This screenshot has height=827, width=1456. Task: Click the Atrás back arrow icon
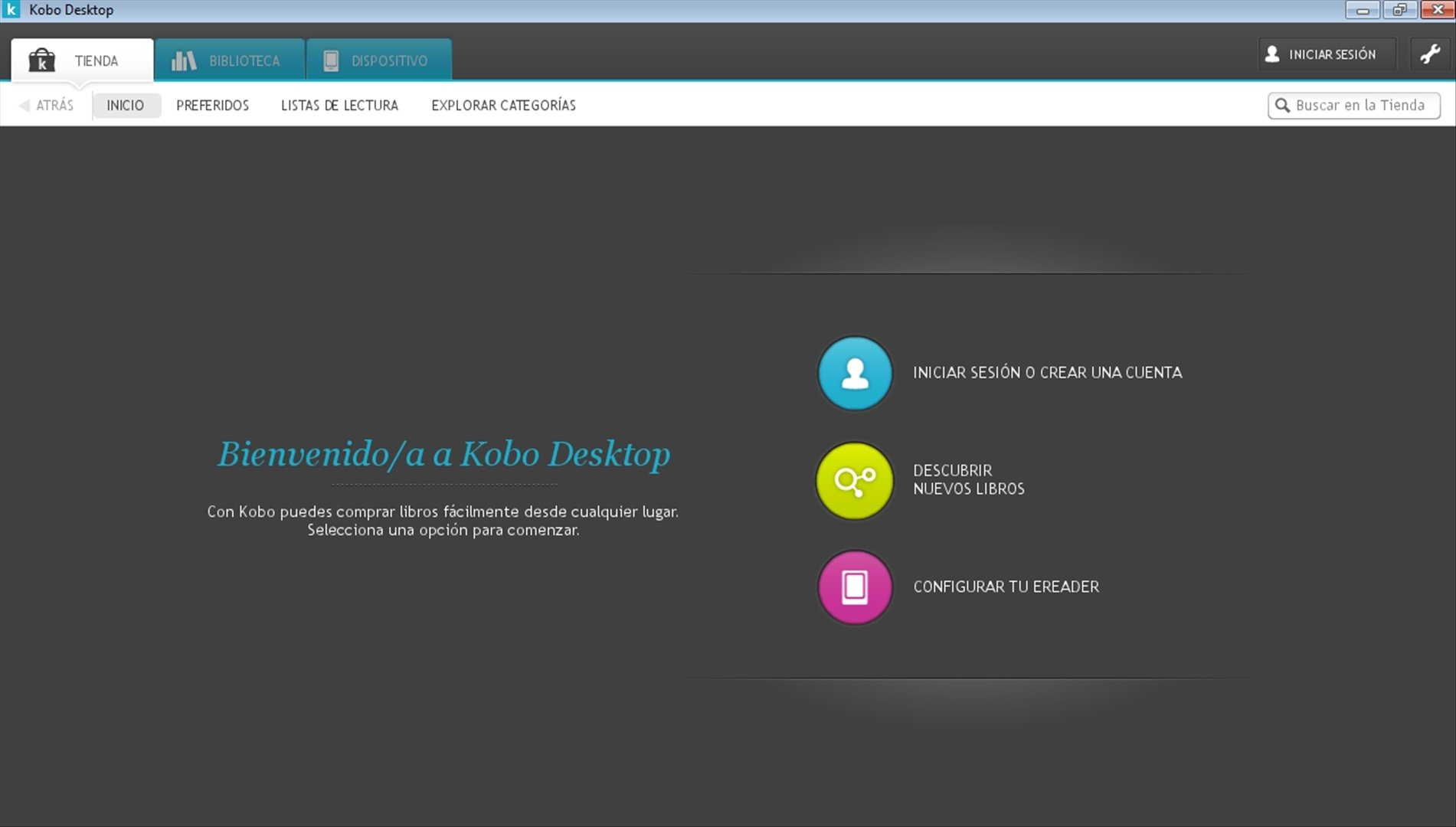coord(25,106)
